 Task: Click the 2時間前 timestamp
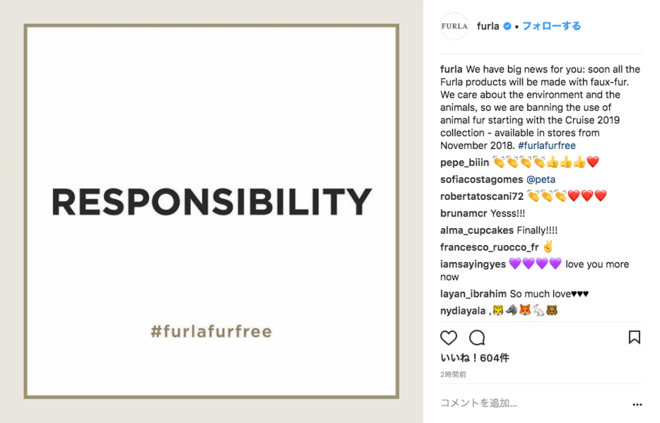(453, 374)
